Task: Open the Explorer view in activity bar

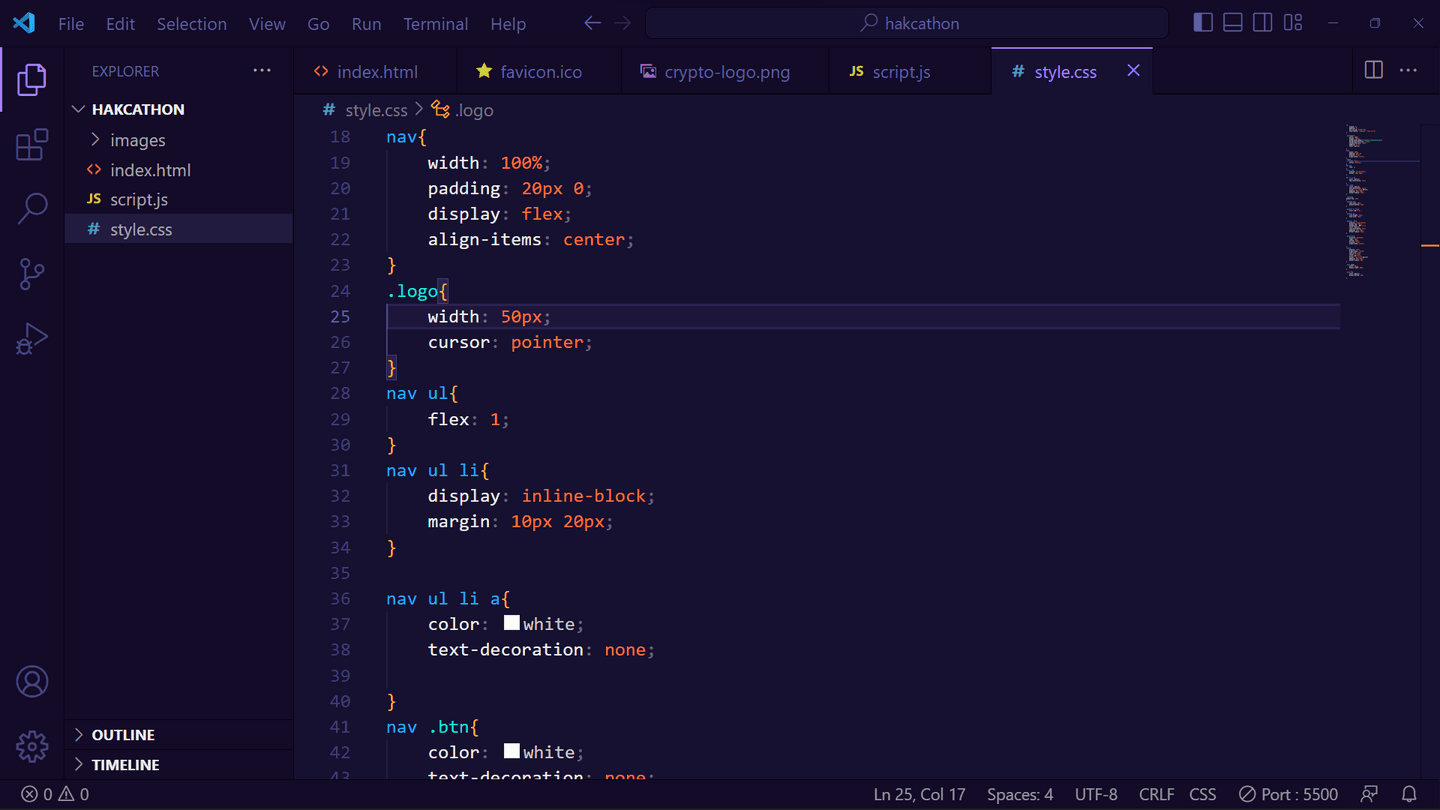Action: click(32, 80)
